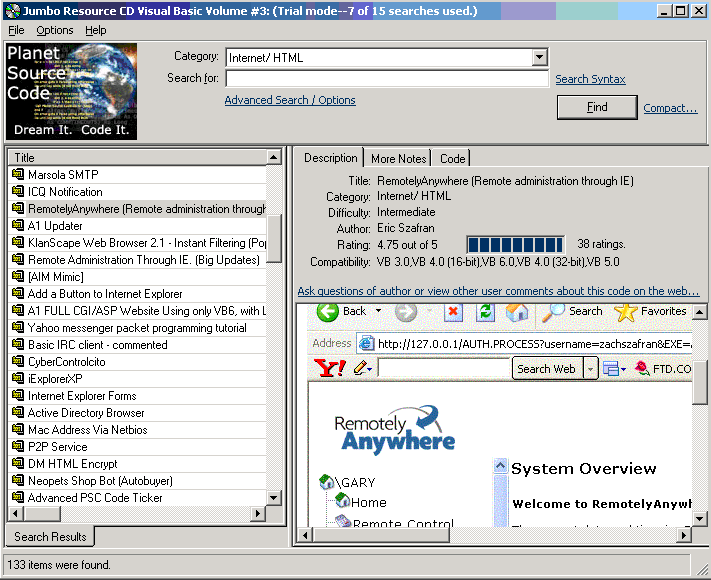The height and width of the screenshot is (580, 711).
Task: Select 'Yahoo messenger packet programming tutorial' row
Action: (x=137, y=327)
